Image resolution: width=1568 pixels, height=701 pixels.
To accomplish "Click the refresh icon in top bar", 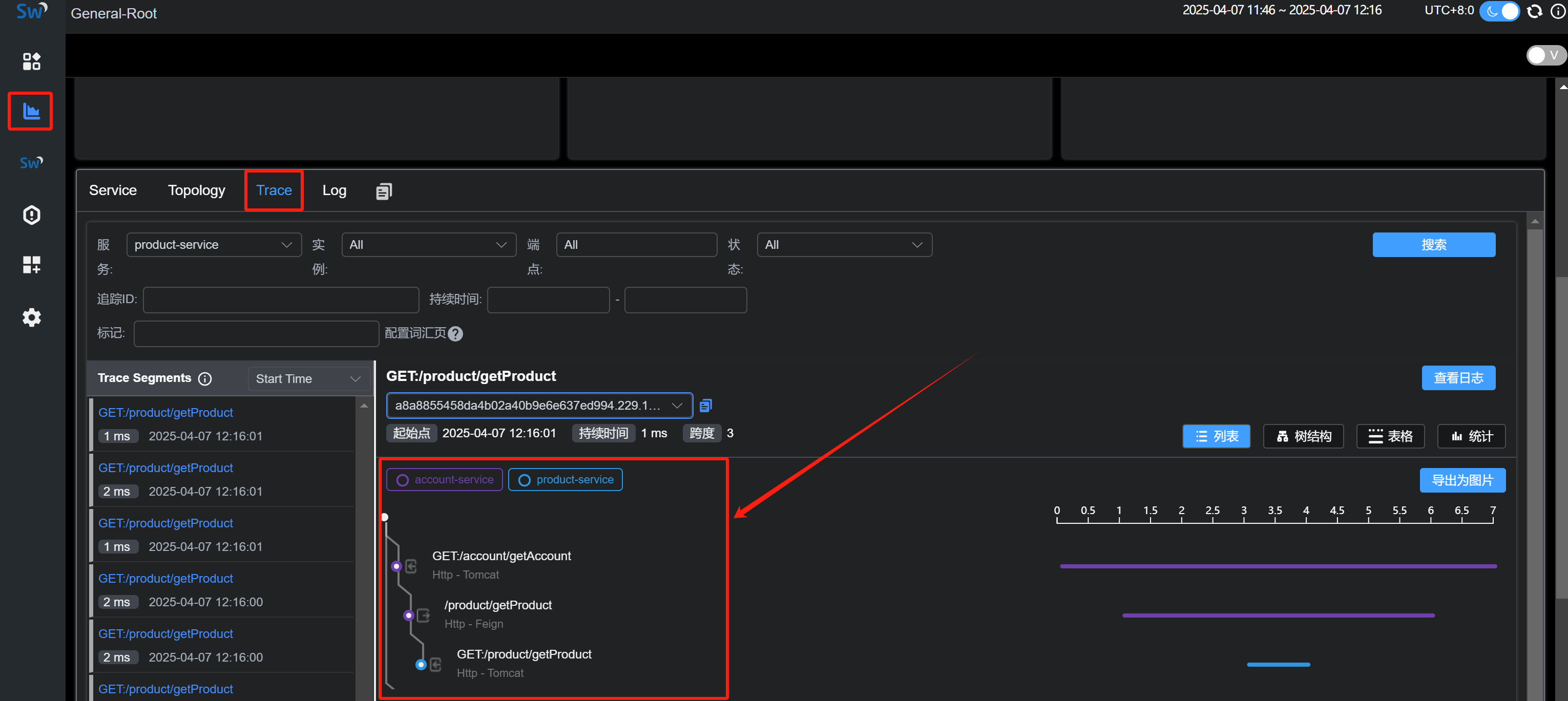I will pyautogui.click(x=1535, y=11).
